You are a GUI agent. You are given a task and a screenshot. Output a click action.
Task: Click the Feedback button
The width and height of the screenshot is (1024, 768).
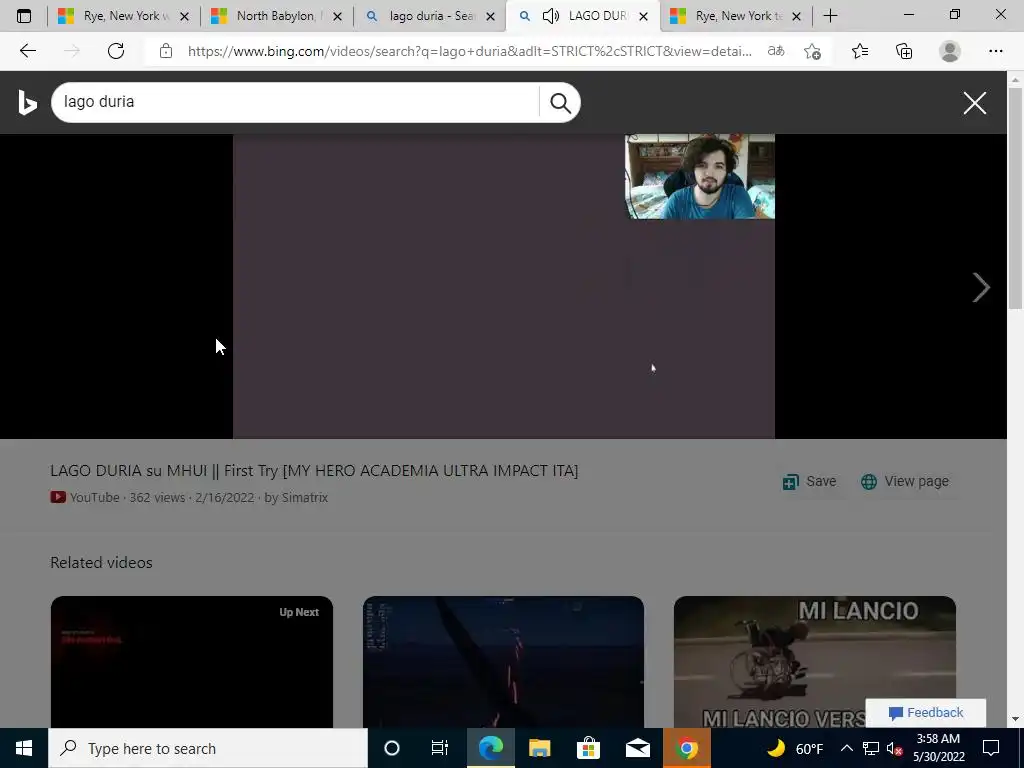point(925,712)
